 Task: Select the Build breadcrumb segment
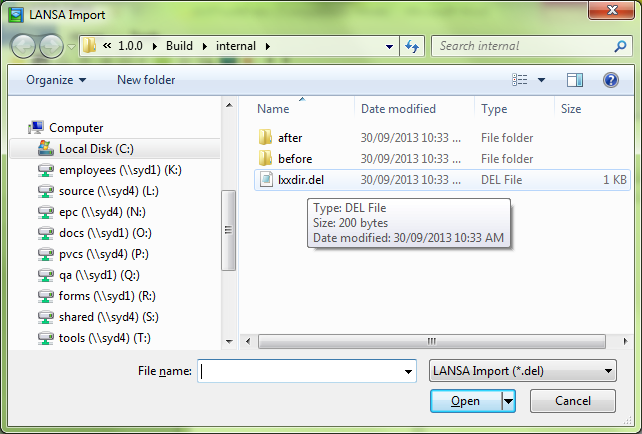click(179, 46)
